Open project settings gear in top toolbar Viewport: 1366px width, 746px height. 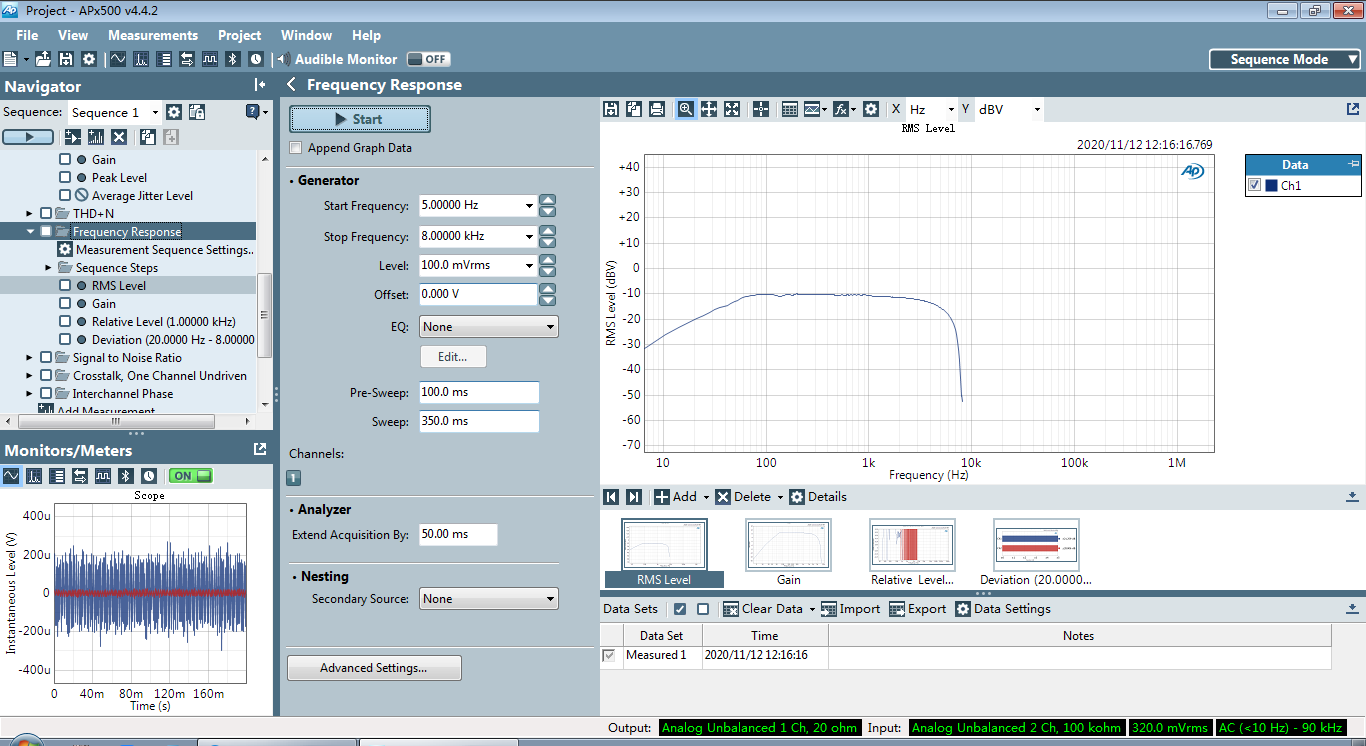click(89, 59)
